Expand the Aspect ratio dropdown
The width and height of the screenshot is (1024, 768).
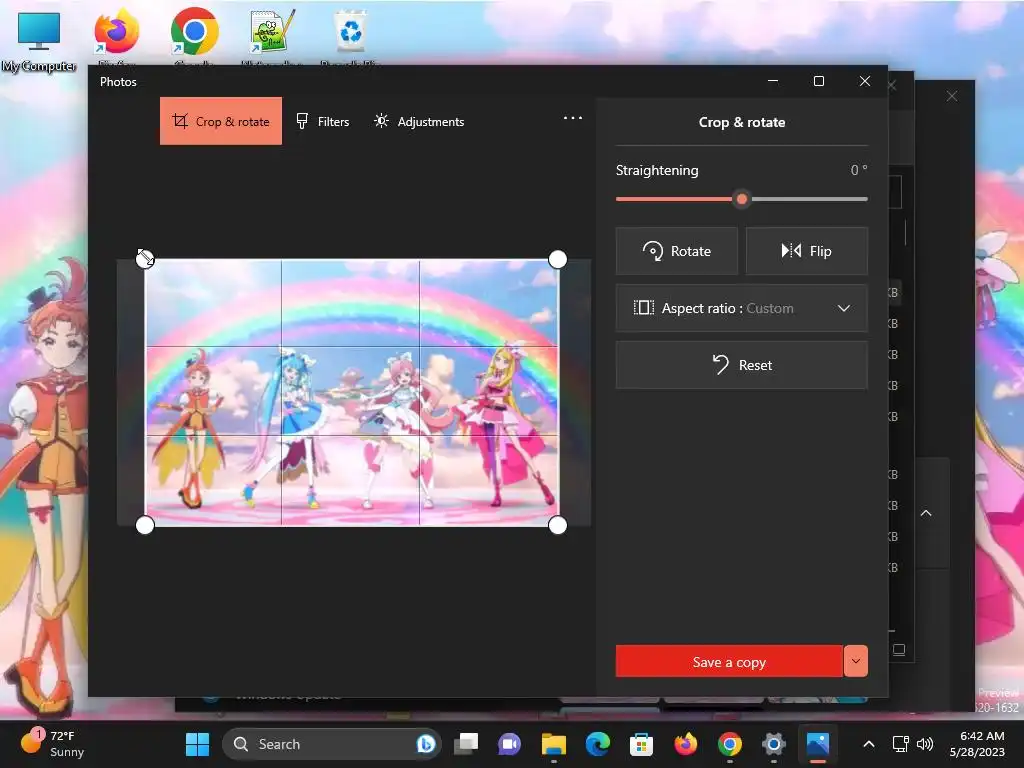[741, 308]
